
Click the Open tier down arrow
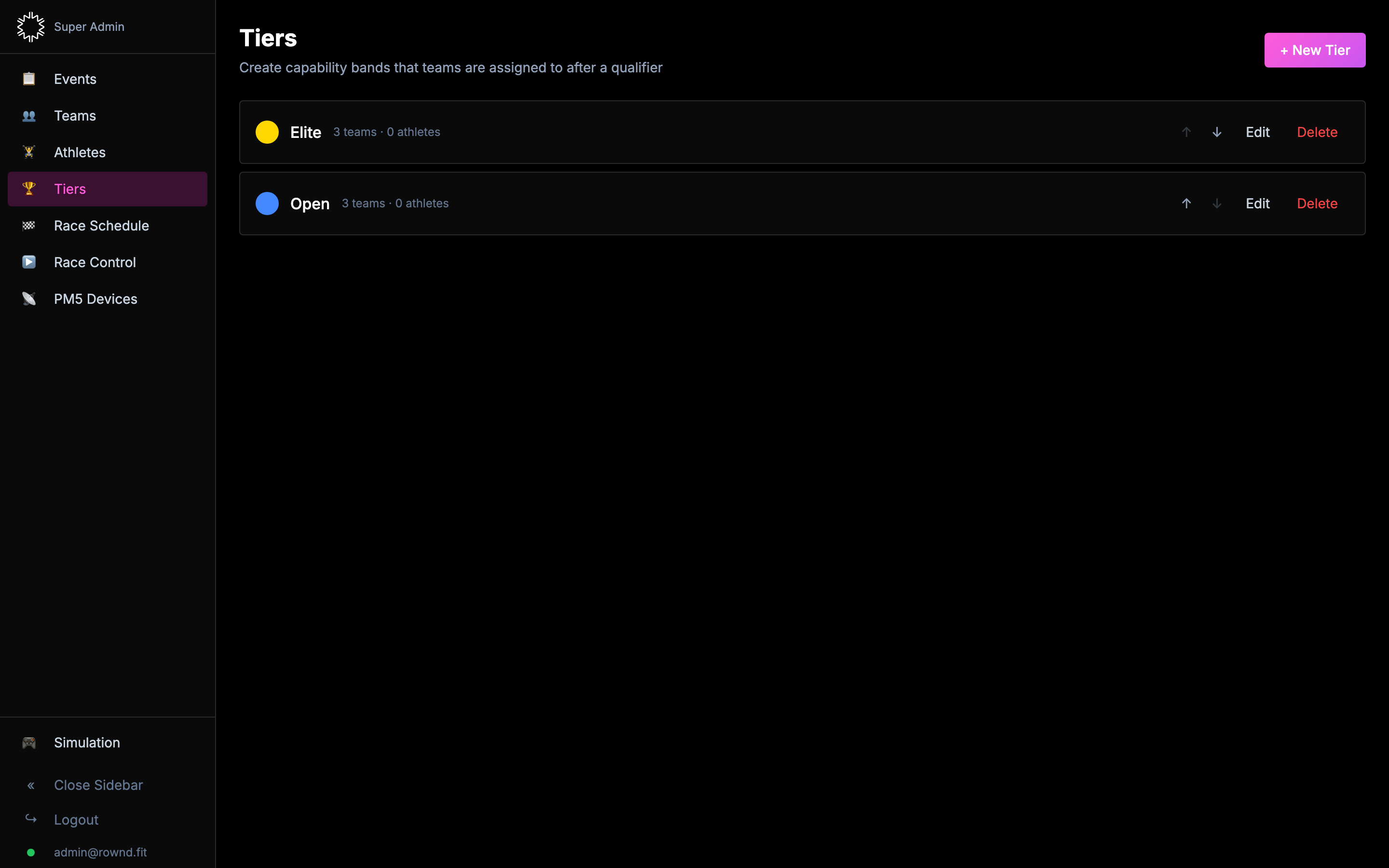pos(1216,203)
